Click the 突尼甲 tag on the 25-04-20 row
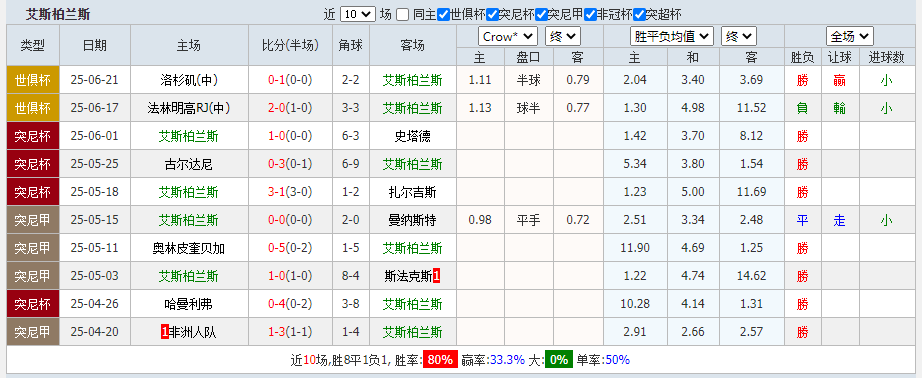The width and height of the screenshot is (922, 378). point(32,332)
